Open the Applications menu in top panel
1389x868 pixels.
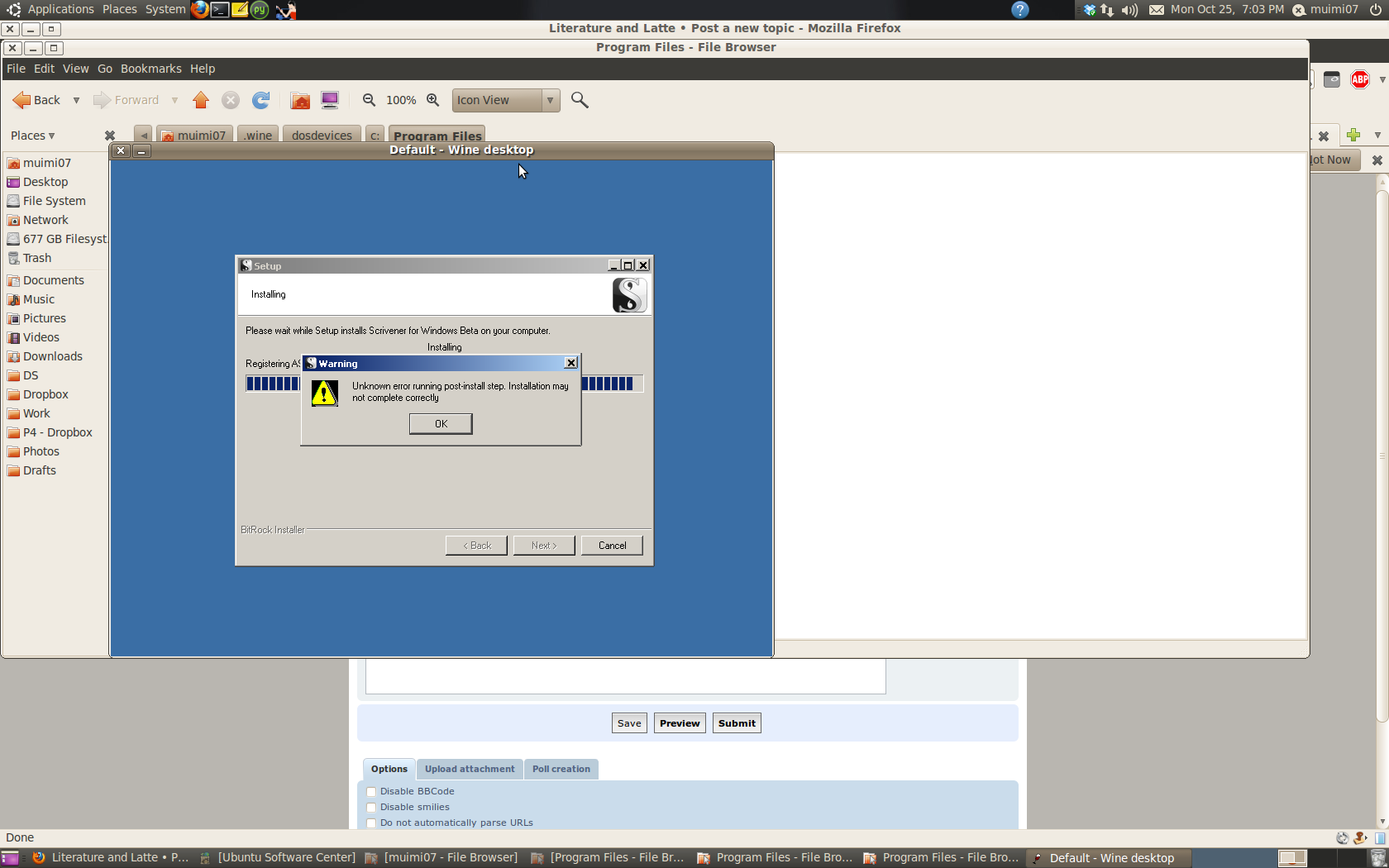pyautogui.click(x=60, y=9)
